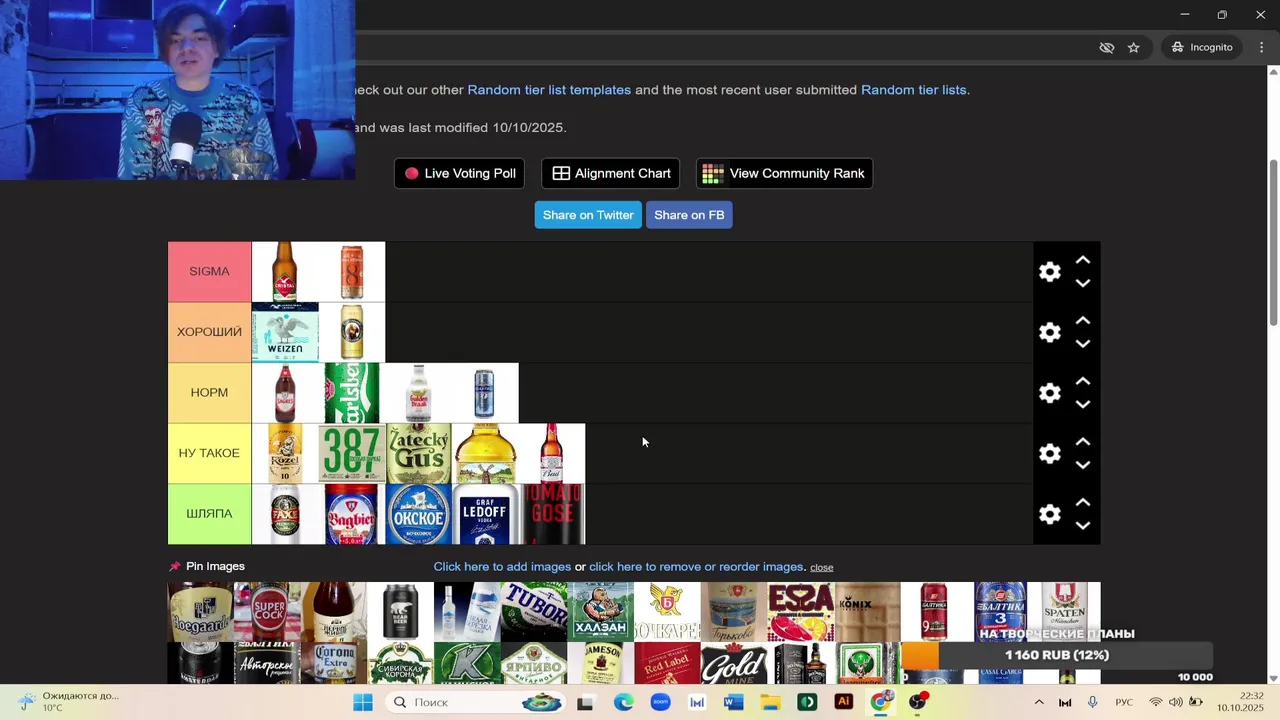Select Kozel image in НУ ТАКОЕ row
This screenshot has width=1280, height=720.
click(x=285, y=454)
